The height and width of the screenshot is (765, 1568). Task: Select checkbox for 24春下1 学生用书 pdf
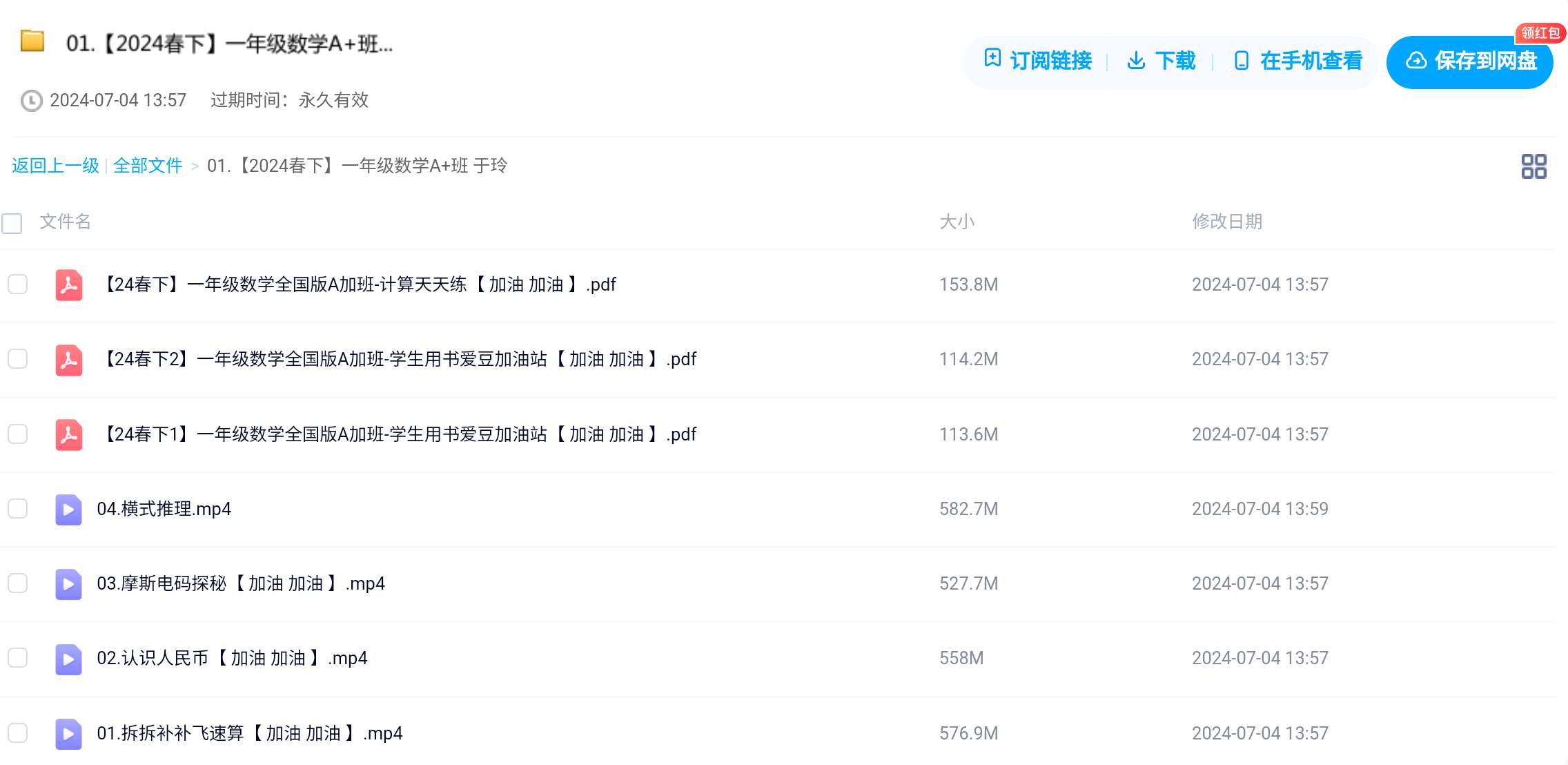point(17,434)
